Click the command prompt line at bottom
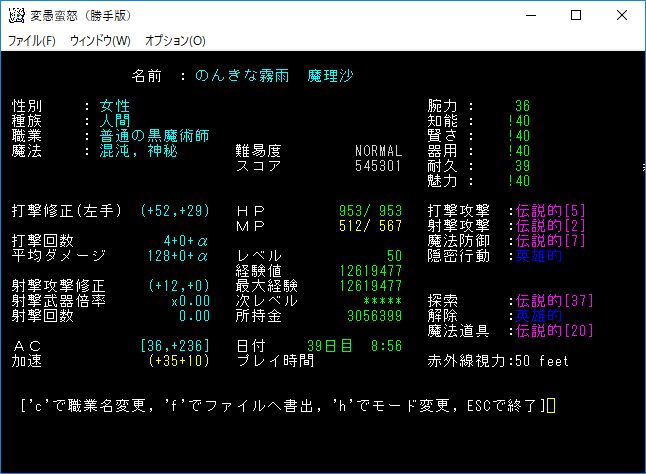 [285, 406]
